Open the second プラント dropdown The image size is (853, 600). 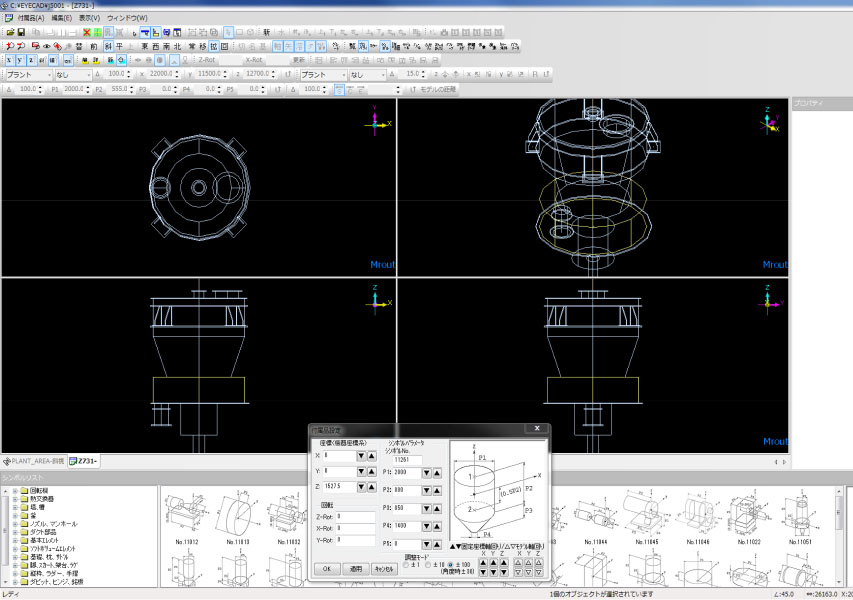click(x=324, y=75)
